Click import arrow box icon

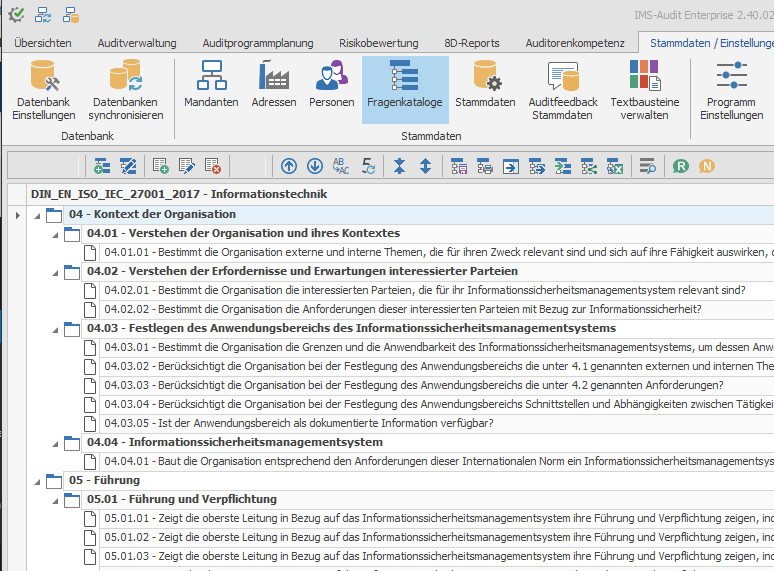[510, 166]
